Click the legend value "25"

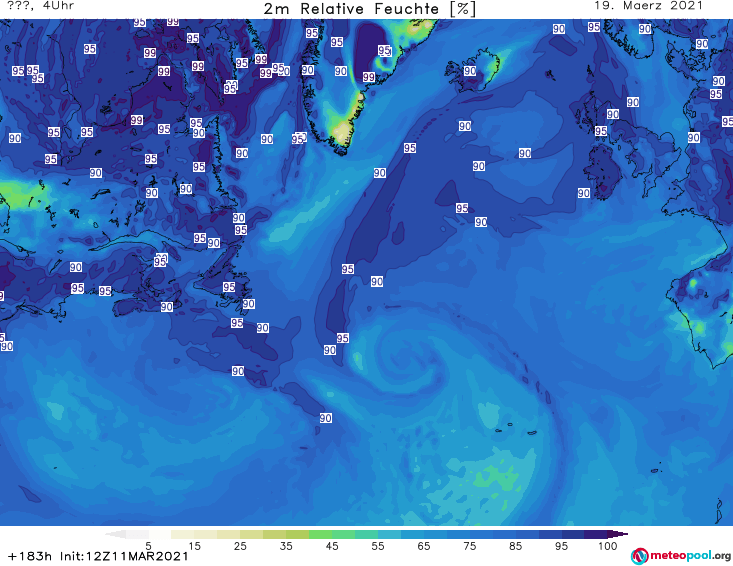pos(240,546)
